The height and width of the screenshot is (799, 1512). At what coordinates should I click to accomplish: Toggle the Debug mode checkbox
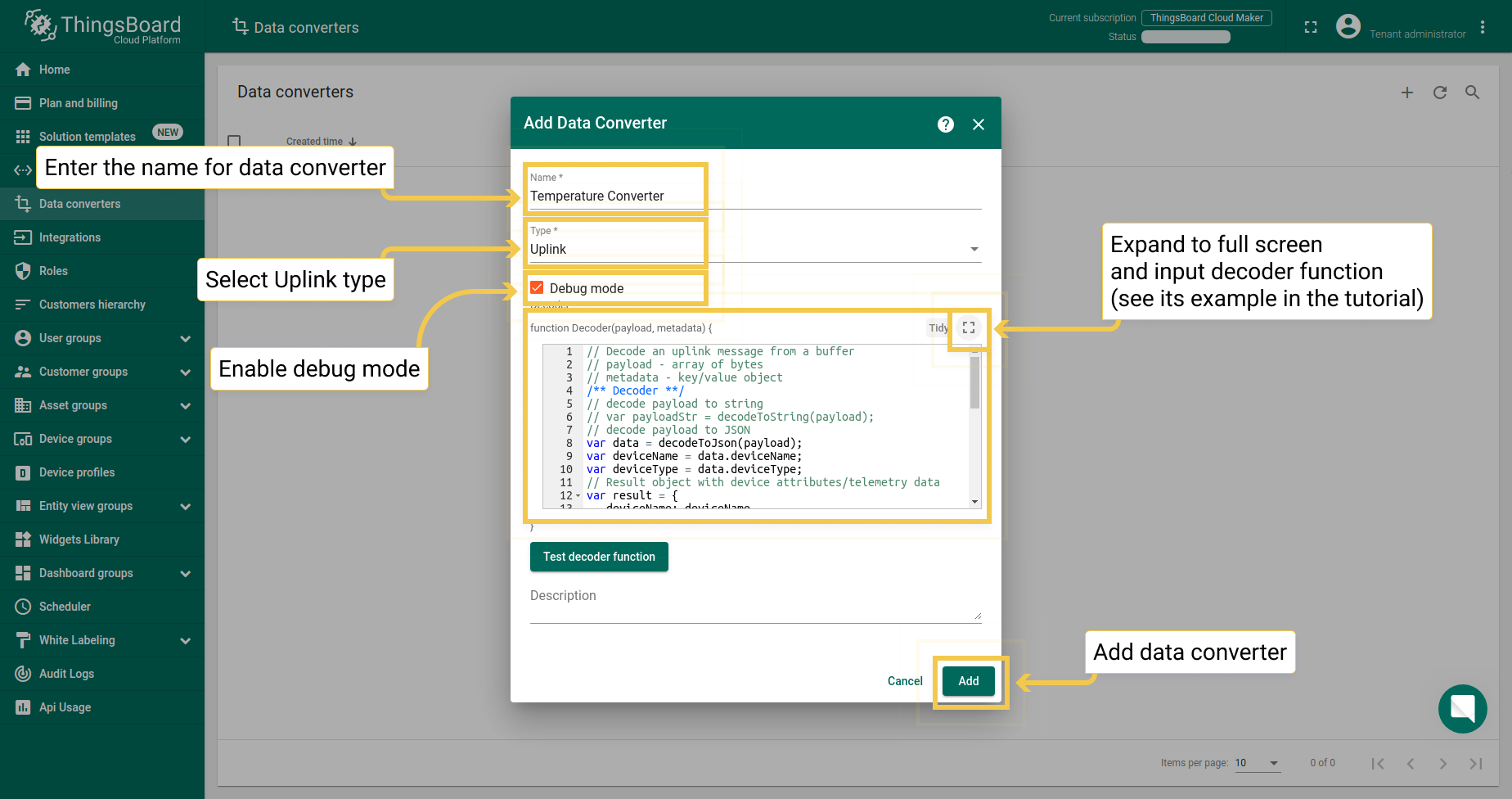click(538, 288)
